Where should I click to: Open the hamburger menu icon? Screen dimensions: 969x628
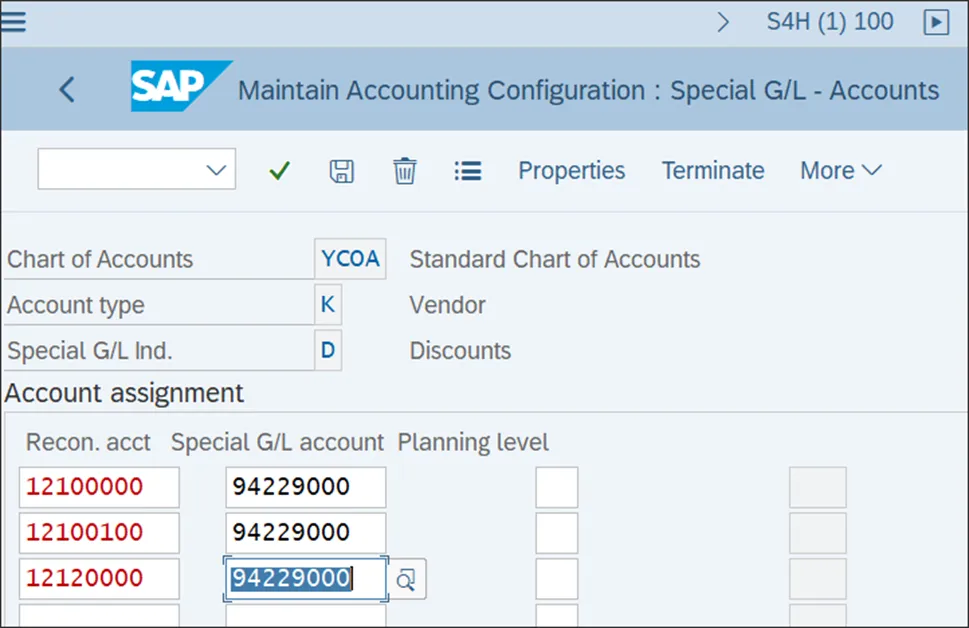(13, 21)
